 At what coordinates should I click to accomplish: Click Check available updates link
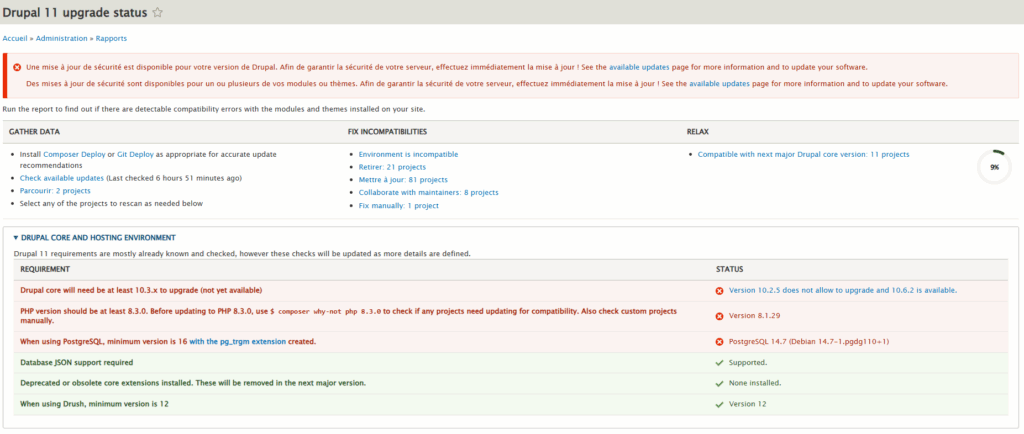point(62,178)
